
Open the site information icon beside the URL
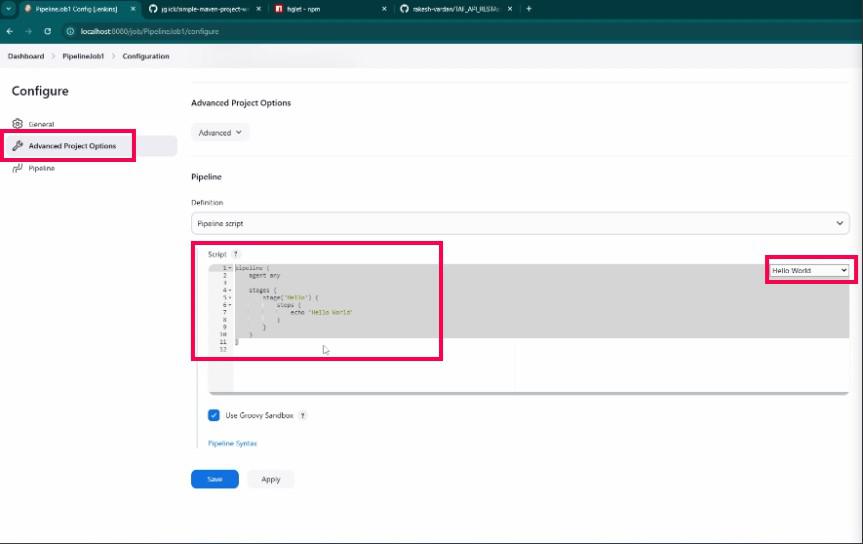[x=70, y=31]
